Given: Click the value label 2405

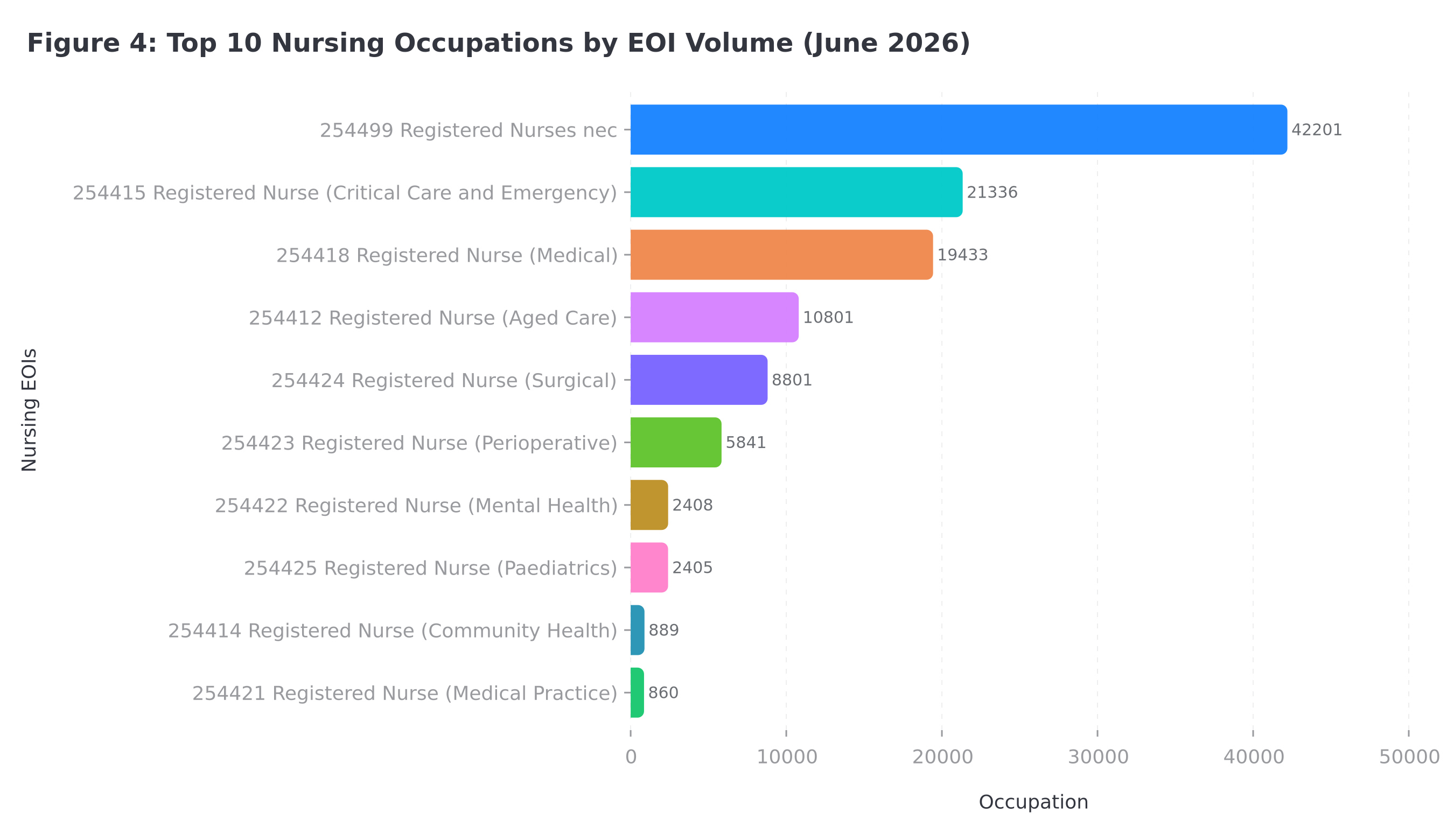Looking at the screenshot, I should pos(693,568).
